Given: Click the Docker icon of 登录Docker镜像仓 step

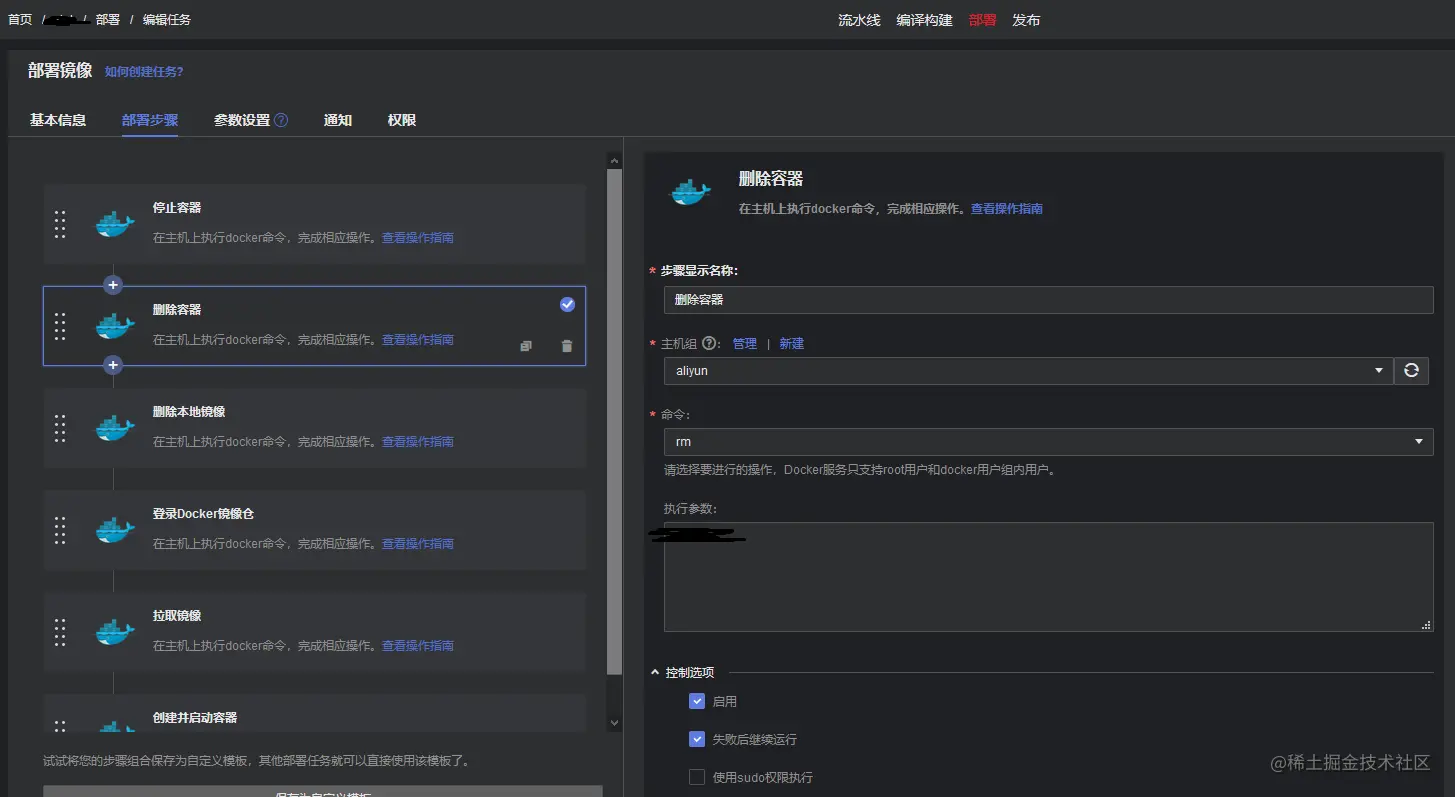Looking at the screenshot, I should click(x=115, y=530).
